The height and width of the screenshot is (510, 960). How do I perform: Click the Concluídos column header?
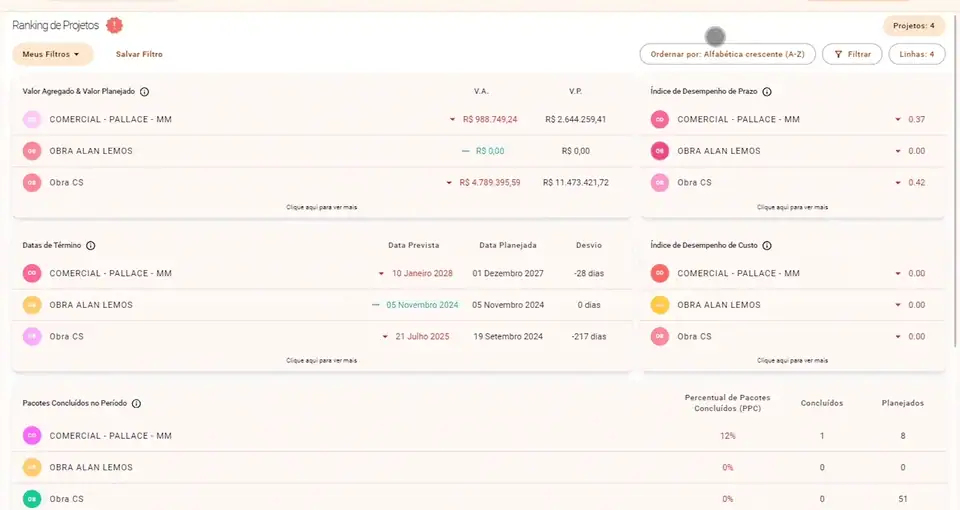(x=822, y=403)
